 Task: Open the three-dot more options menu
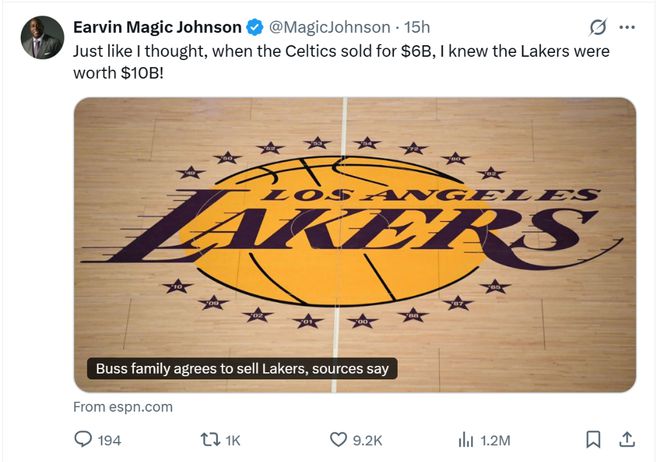[x=627, y=27]
